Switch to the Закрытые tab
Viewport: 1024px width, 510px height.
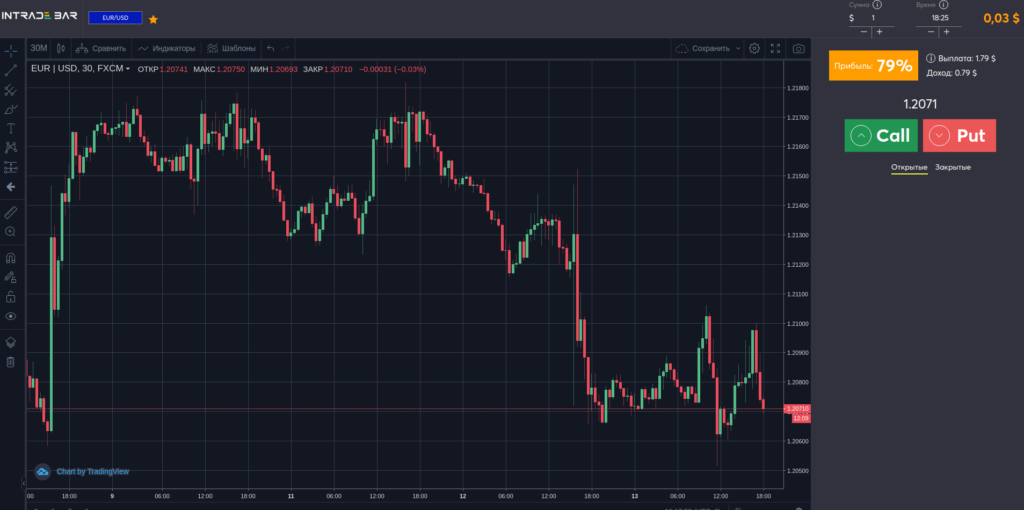point(953,167)
